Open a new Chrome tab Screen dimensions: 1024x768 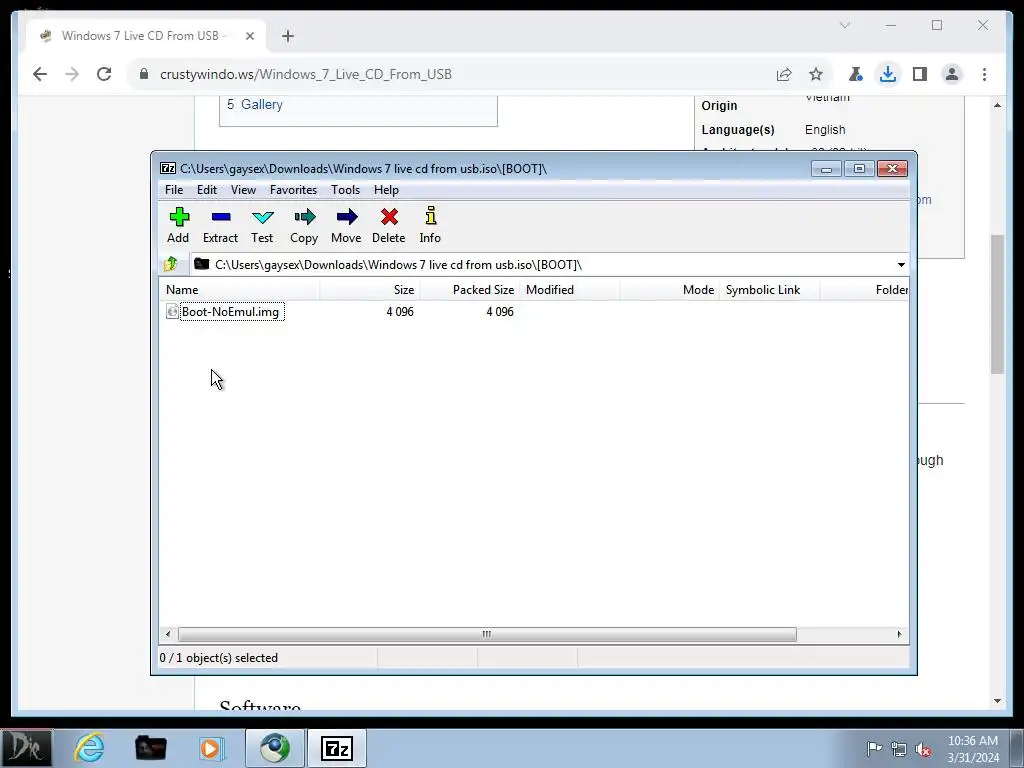288,36
